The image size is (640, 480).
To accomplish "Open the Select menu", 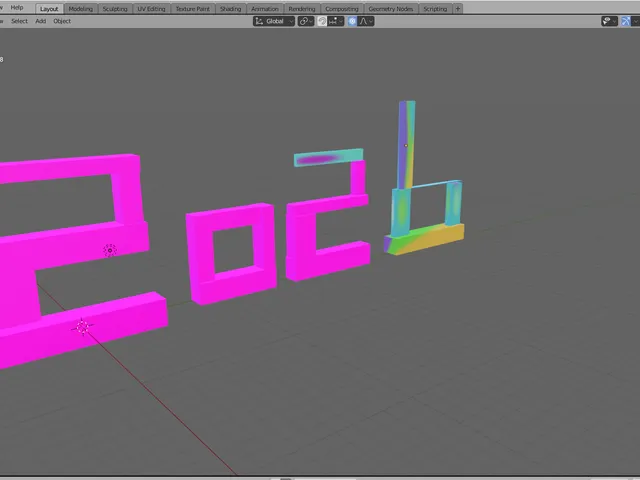I will pos(19,21).
